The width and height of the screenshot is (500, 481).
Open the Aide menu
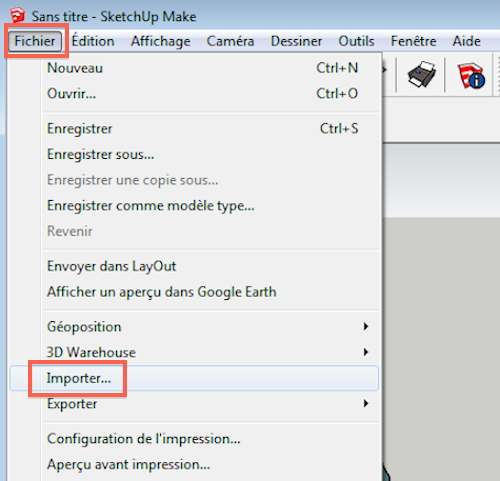466,41
